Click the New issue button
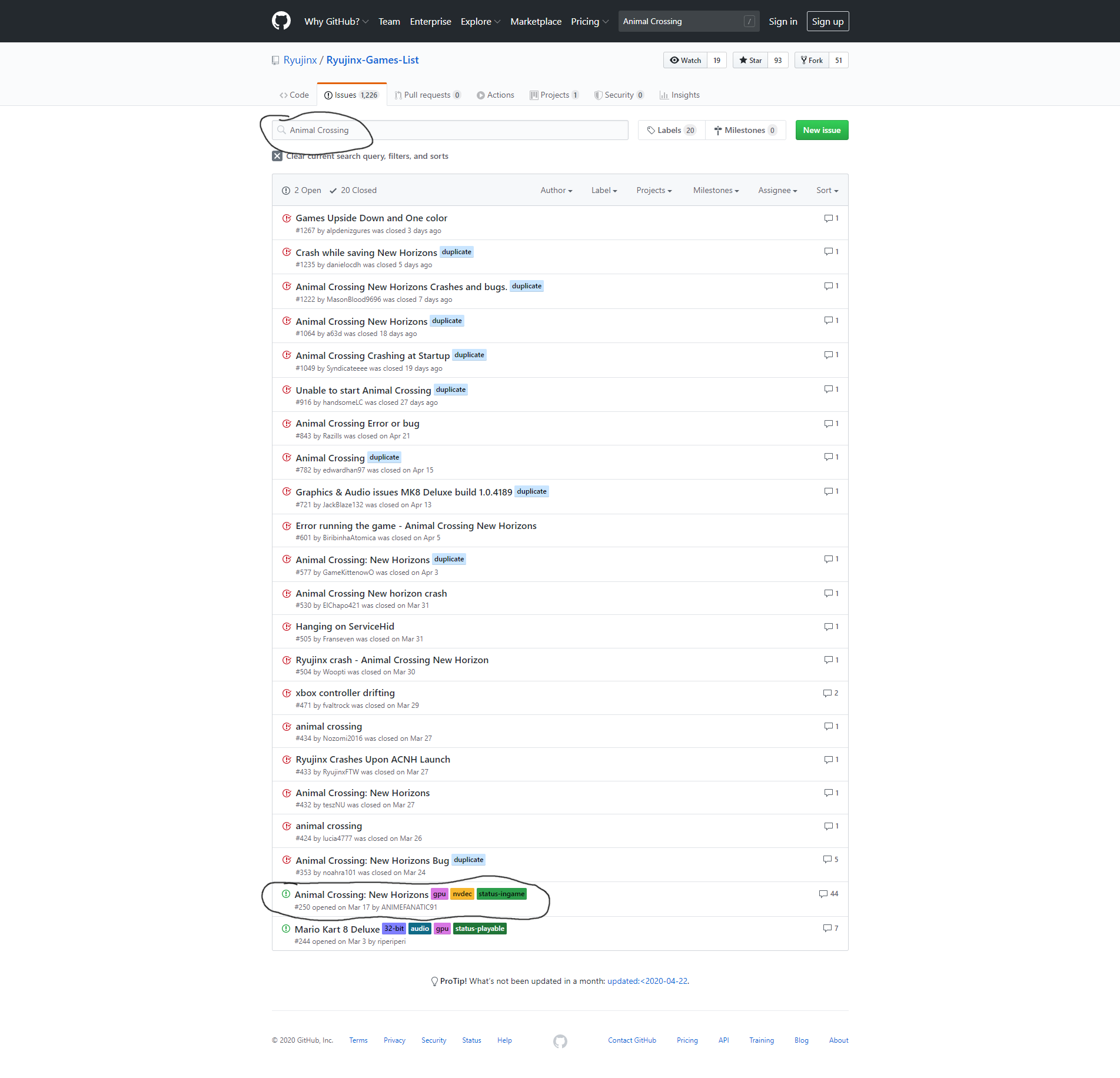This screenshot has height=1078, width=1120. coord(822,130)
